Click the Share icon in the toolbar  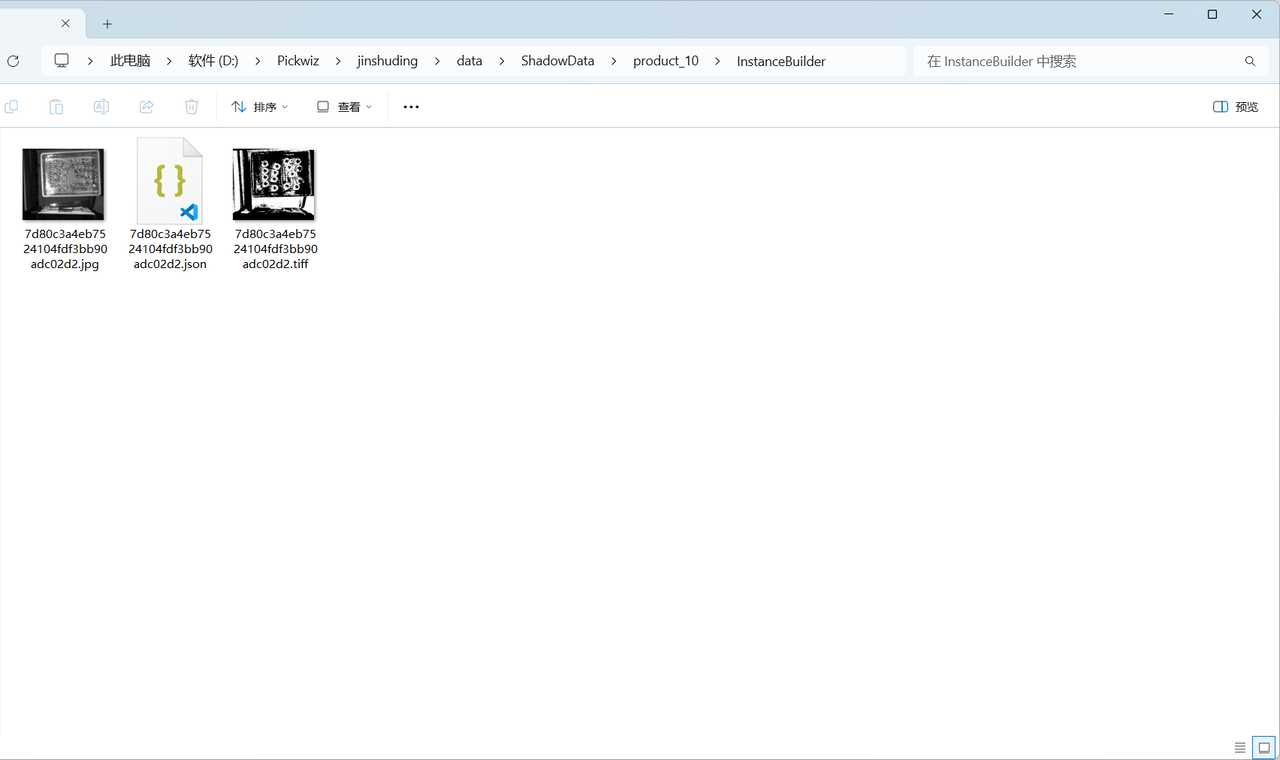tap(146, 107)
